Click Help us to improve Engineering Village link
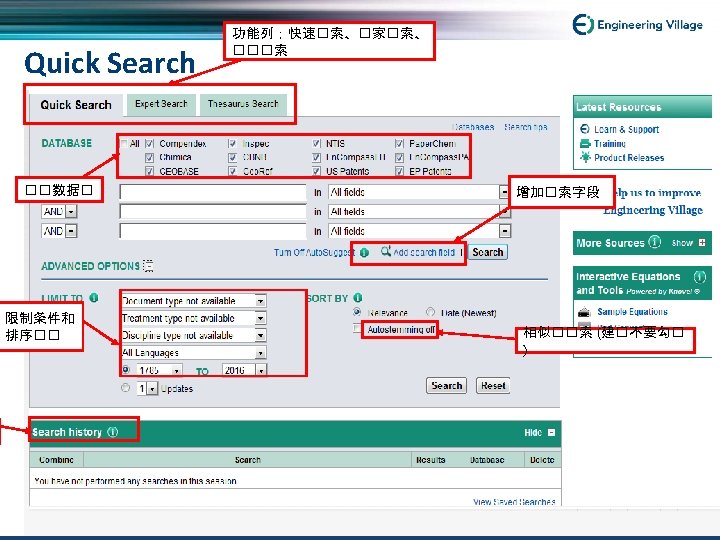This screenshot has height=540, width=720. click(x=652, y=201)
